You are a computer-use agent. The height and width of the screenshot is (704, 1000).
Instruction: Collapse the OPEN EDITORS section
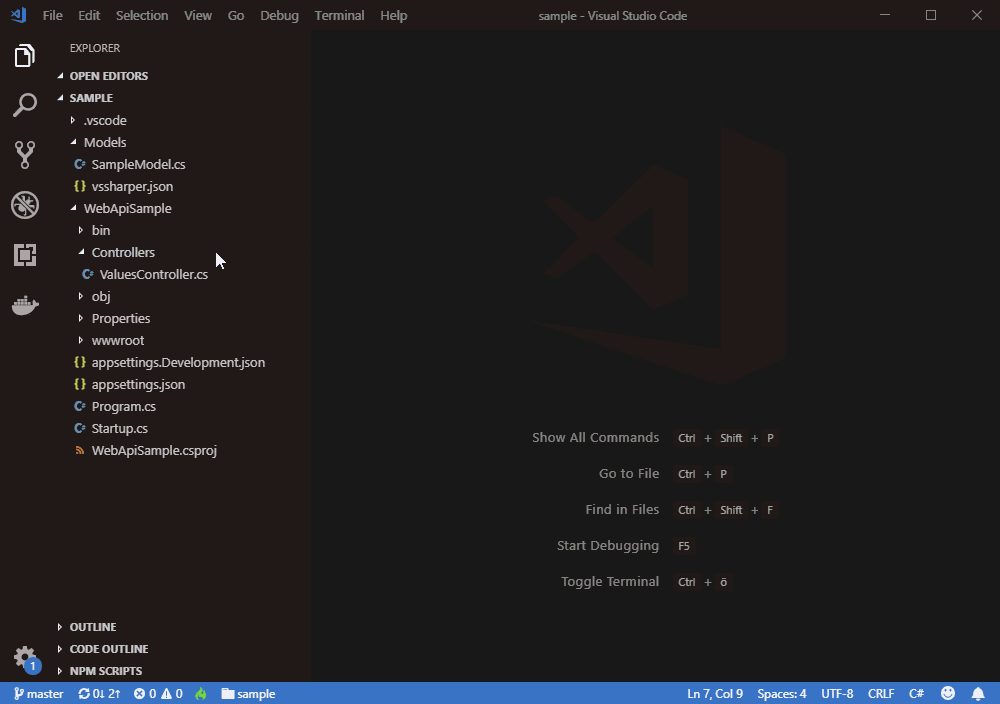click(x=61, y=75)
